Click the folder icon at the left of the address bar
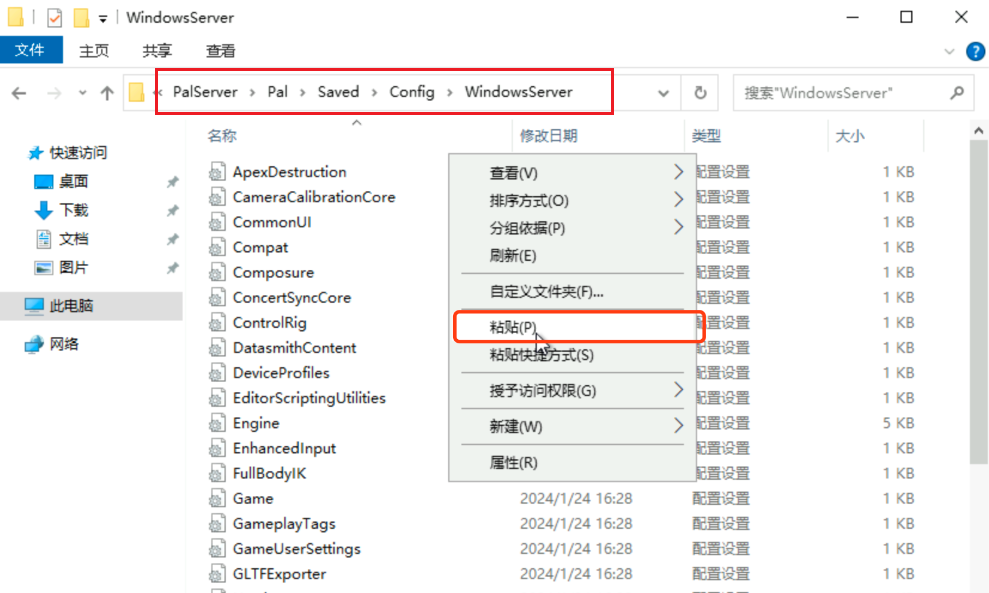The height and width of the screenshot is (593, 989). click(x=138, y=92)
